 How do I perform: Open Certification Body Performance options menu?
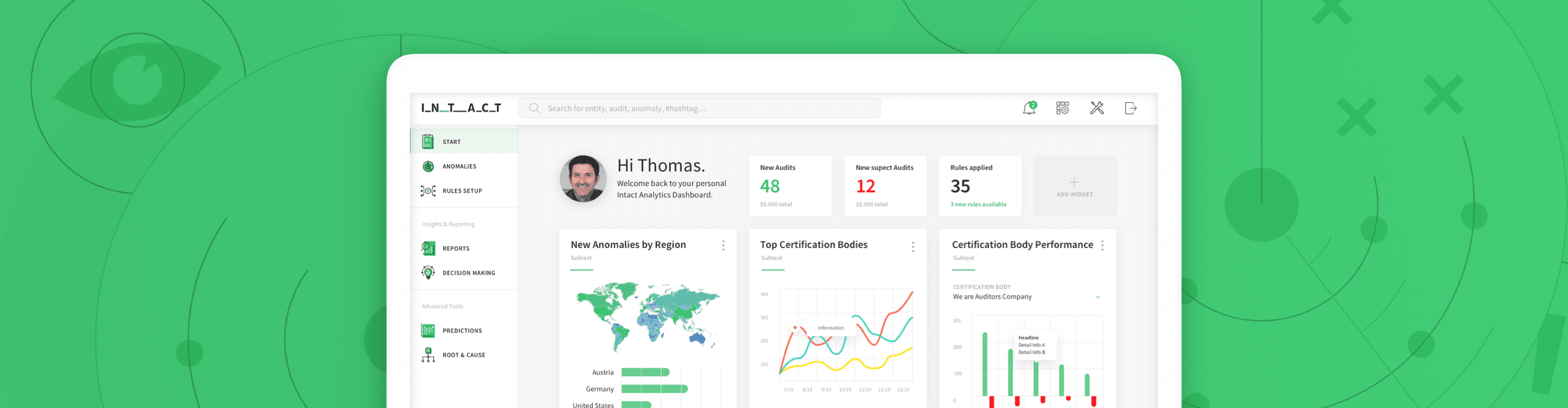coord(1102,246)
